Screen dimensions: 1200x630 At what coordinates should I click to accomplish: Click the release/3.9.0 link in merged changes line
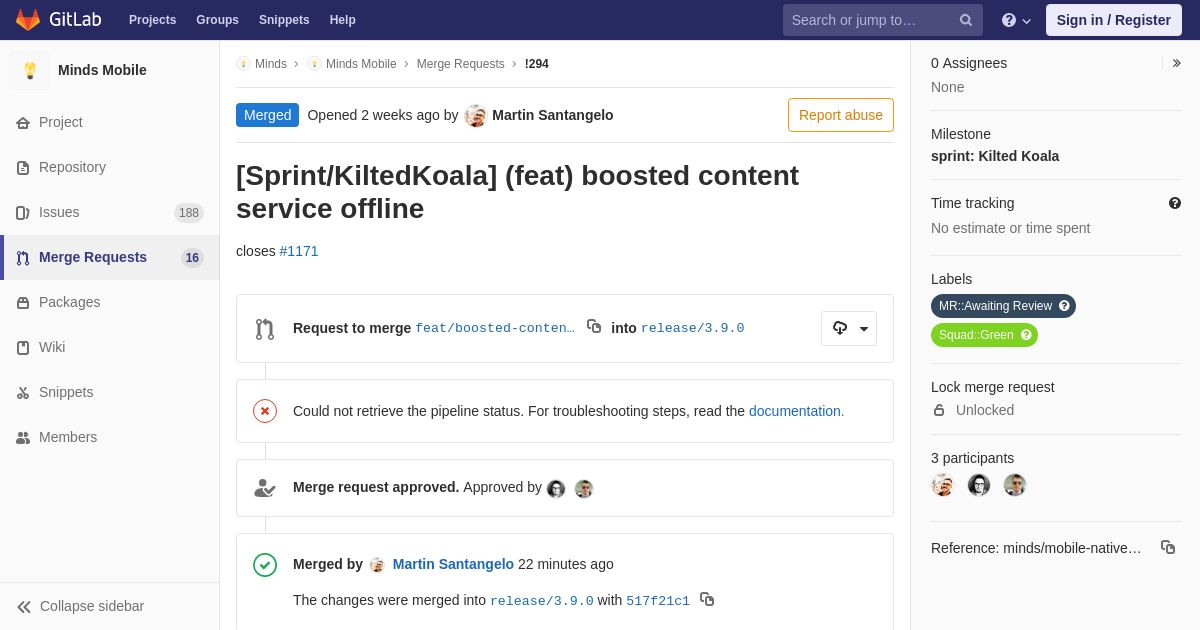[542, 601]
